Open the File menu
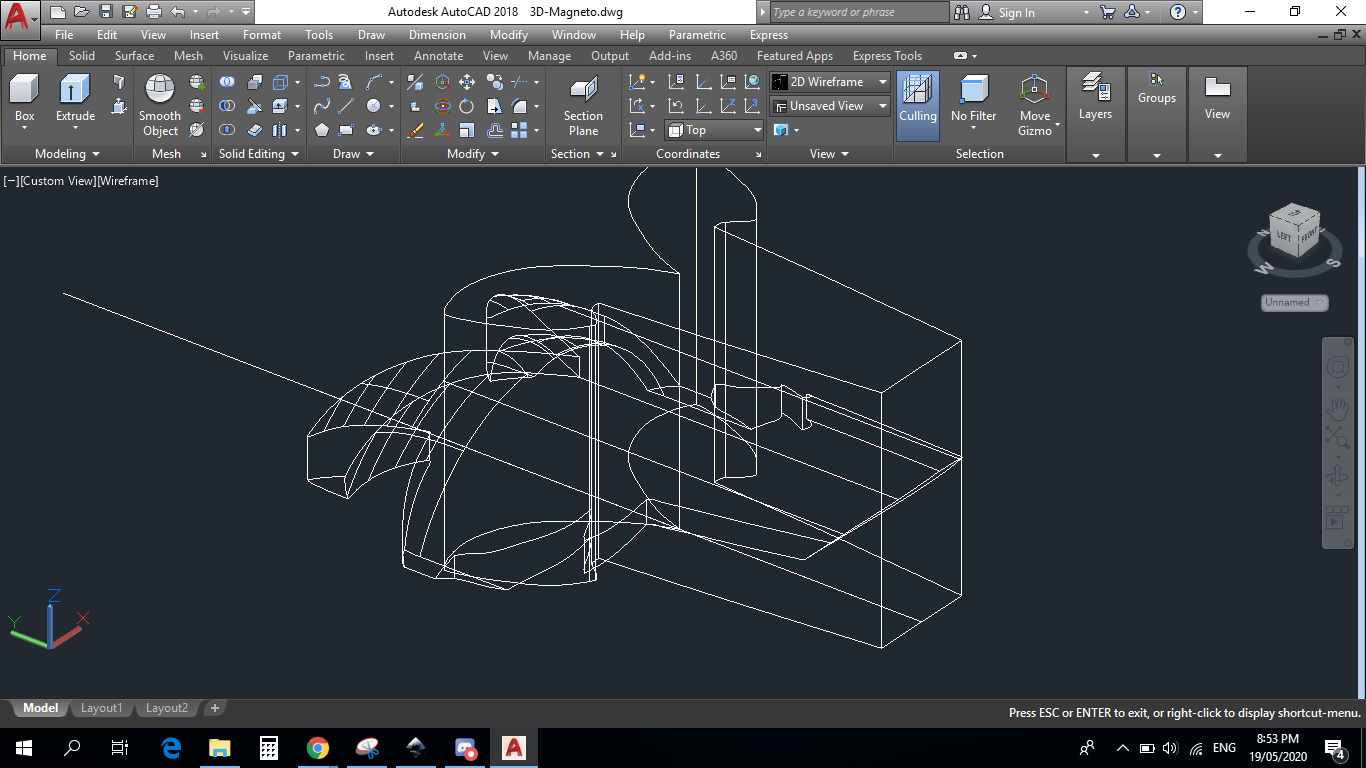 click(64, 35)
